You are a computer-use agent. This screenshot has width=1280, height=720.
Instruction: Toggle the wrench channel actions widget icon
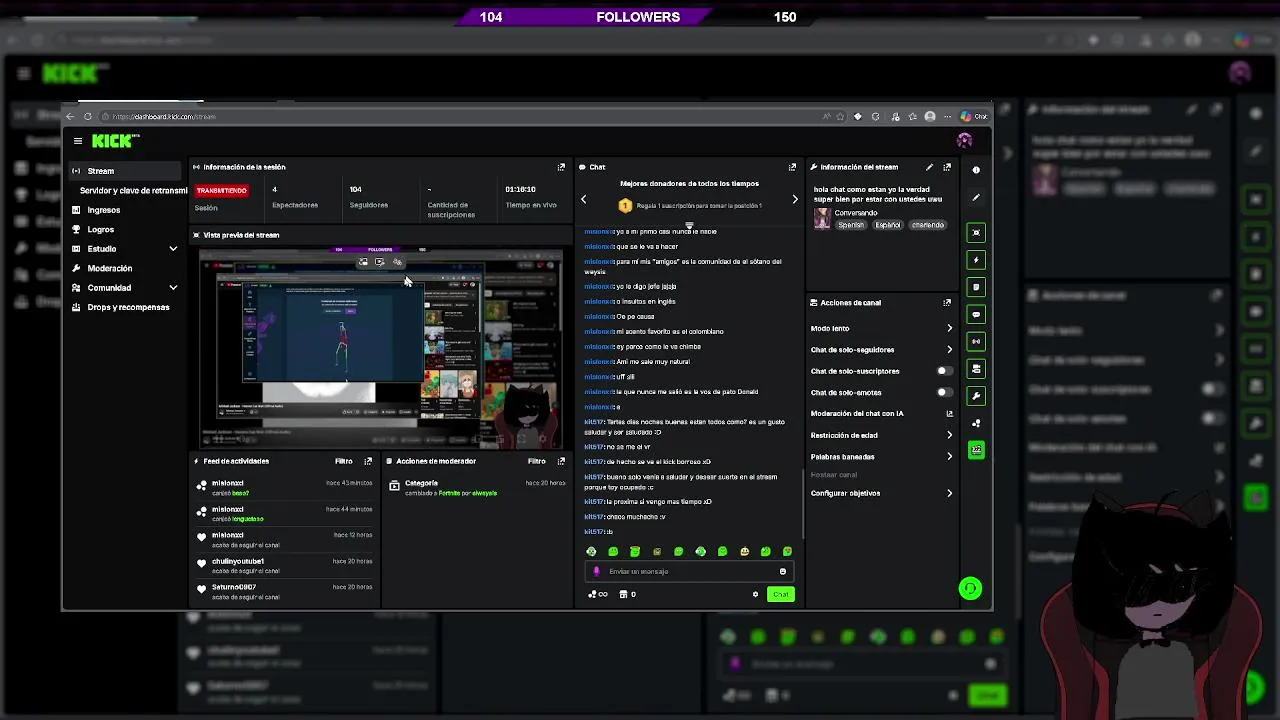[976, 396]
